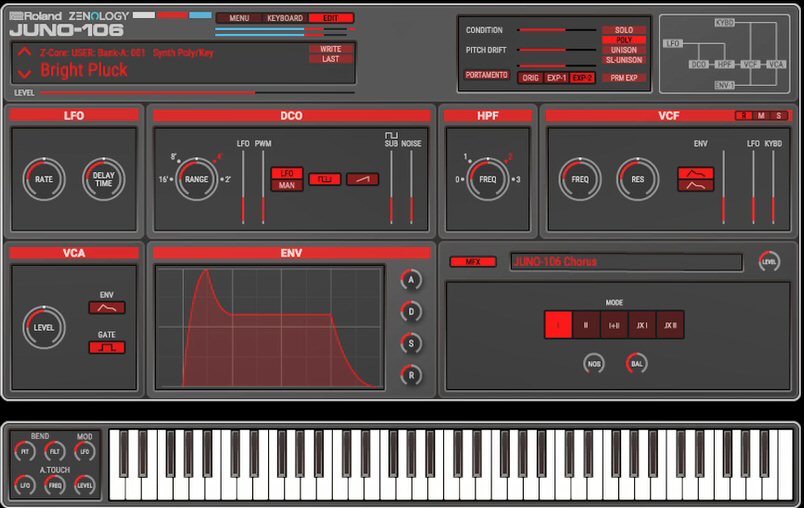Set DCO PWM source to LFO
The image size is (804, 508).
pyautogui.click(x=287, y=173)
